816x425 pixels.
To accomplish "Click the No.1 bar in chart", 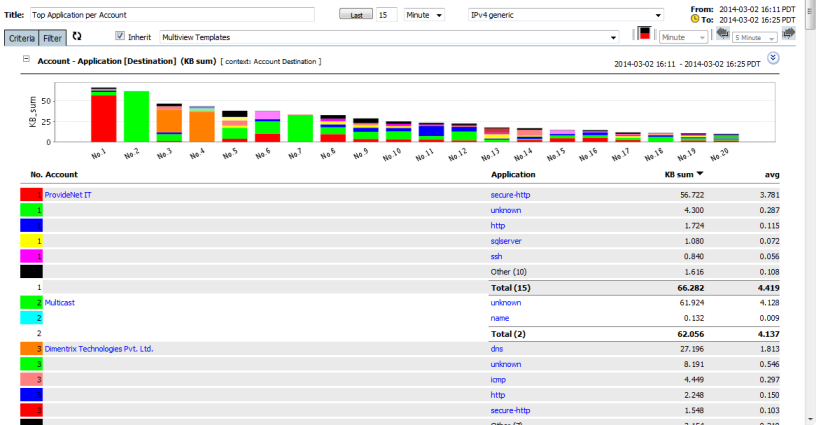I will click(x=104, y=114).
